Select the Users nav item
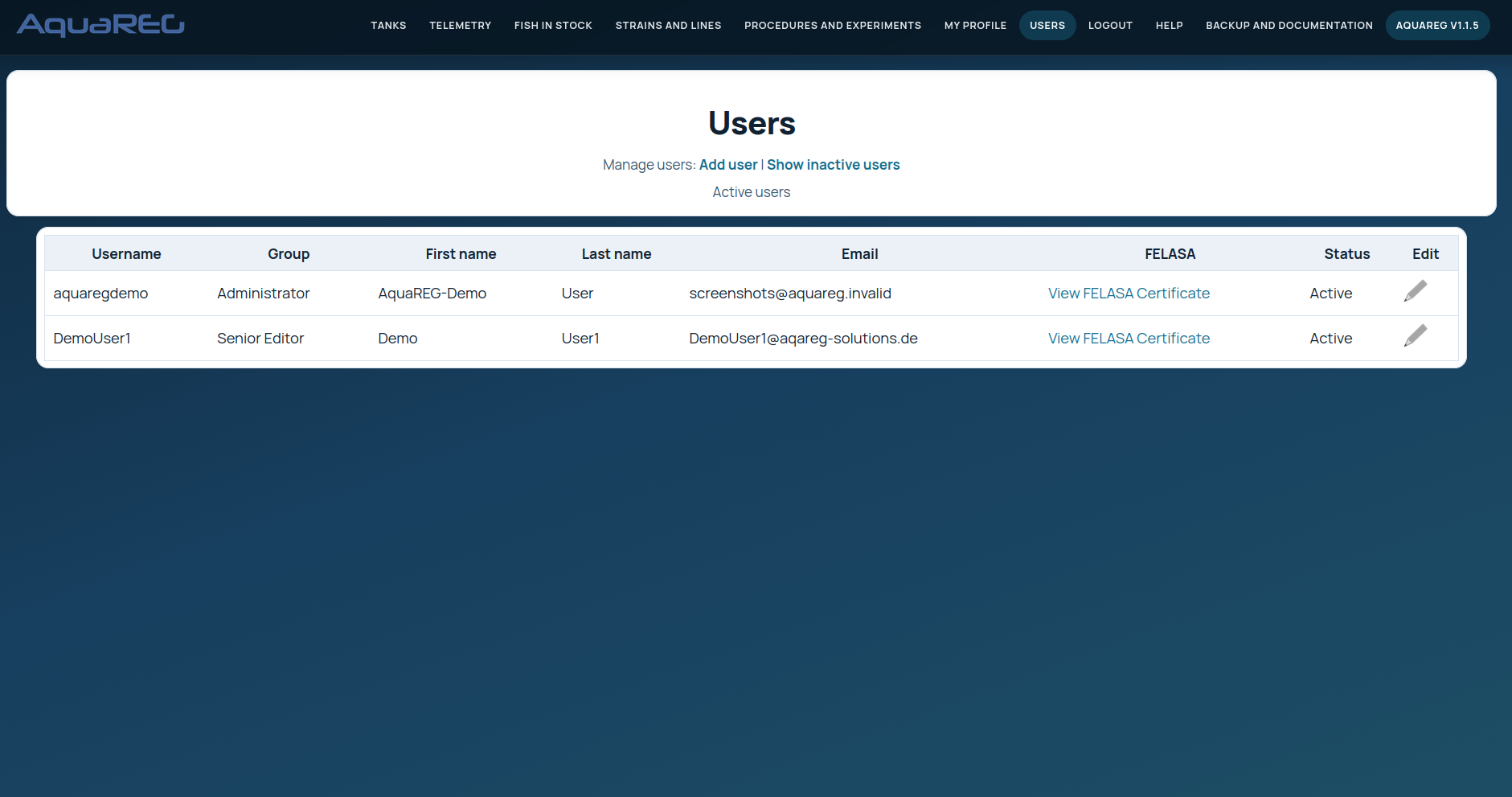1512x797 pixels. coord(1047,26)
